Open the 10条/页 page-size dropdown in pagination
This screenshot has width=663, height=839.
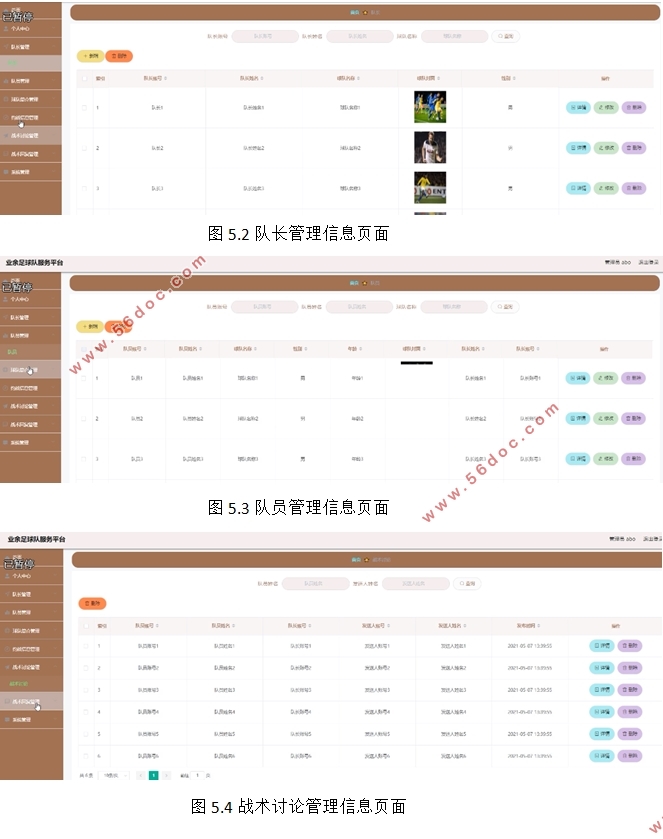110,775
